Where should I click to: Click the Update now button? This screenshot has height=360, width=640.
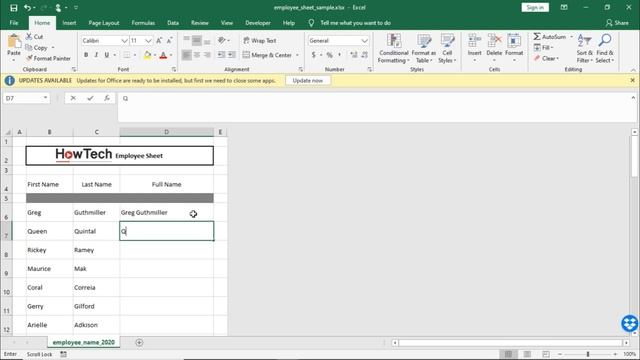point(308,80)
